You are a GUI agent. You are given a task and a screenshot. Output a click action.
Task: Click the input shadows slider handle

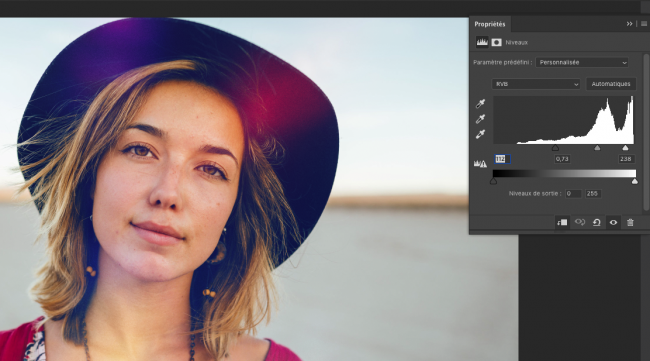pyautogui.click(x=555, y=148)
